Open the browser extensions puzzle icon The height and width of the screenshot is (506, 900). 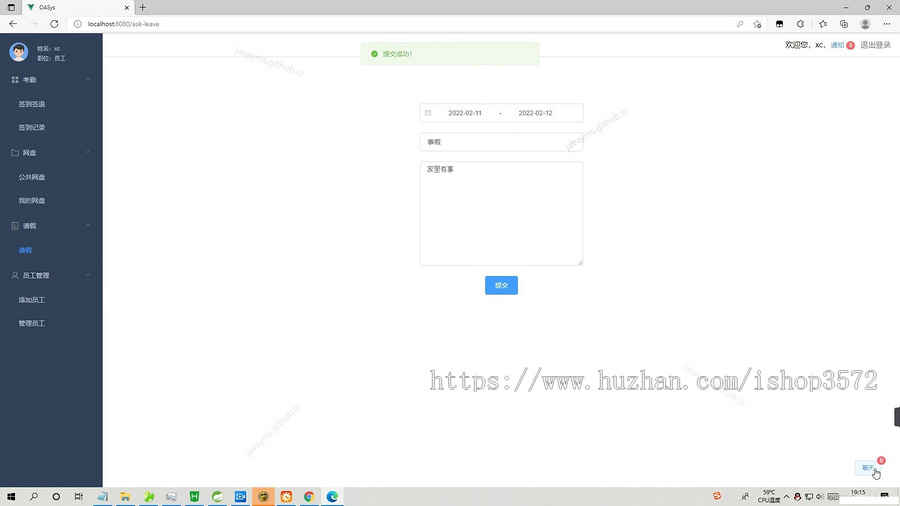(800, 24)
